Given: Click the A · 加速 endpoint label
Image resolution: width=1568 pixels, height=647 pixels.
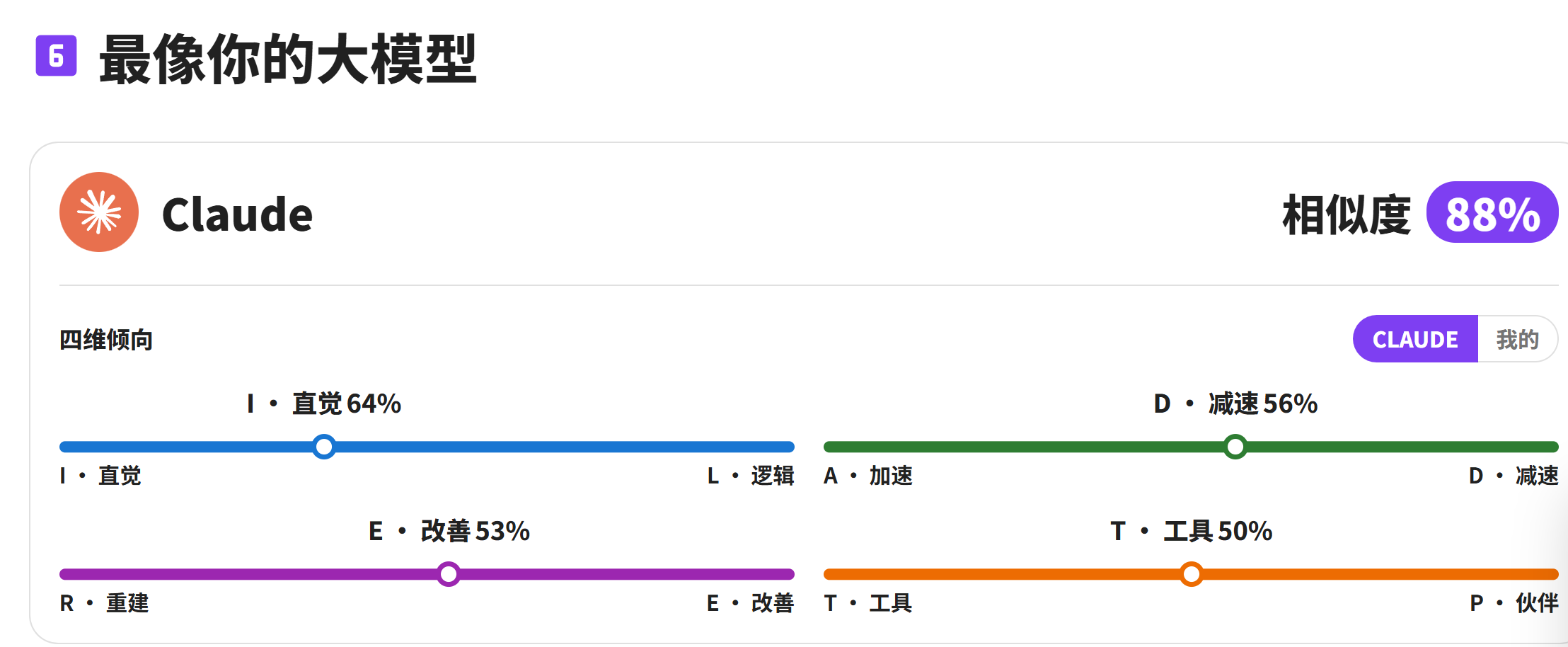Looking at the screenshot, I should coord(868,476).
